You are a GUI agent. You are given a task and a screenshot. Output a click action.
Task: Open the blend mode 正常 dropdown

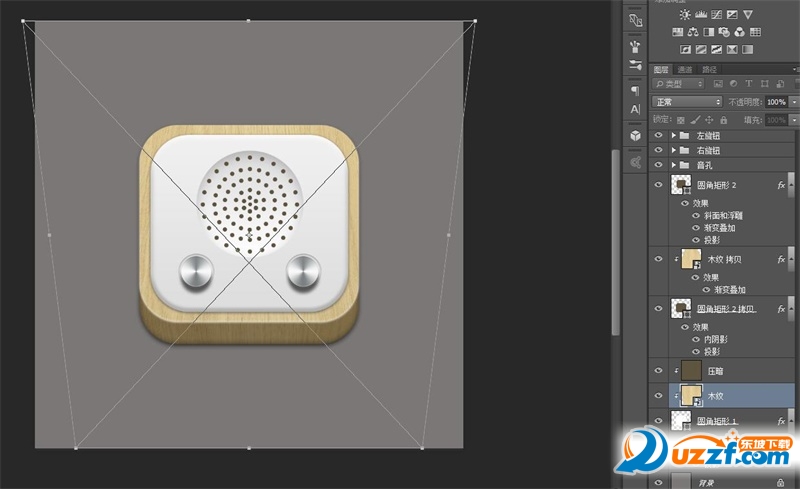click(686, 102)
